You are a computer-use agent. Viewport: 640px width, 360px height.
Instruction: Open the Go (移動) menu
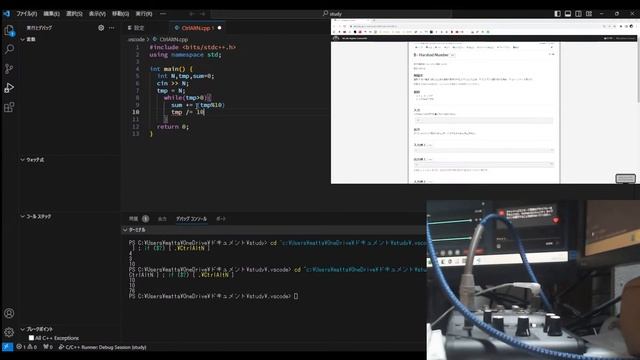coord(120,13)
